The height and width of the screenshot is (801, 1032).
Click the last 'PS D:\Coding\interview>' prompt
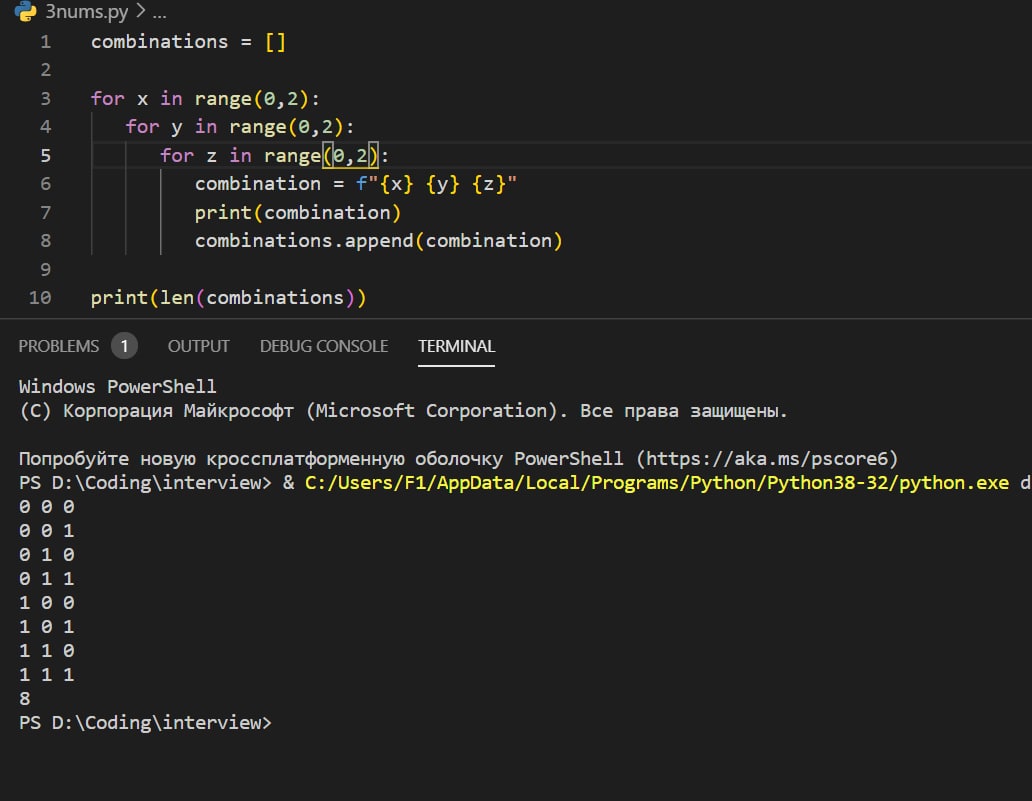pos(145,723)
